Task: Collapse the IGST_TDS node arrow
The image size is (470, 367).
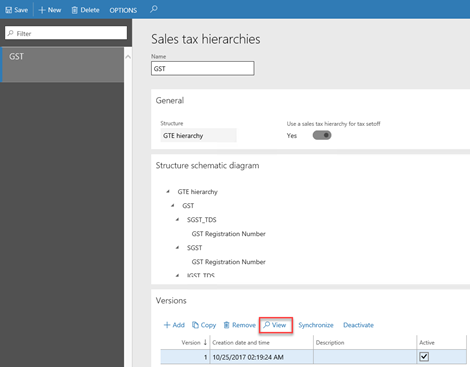Action: 177,275
